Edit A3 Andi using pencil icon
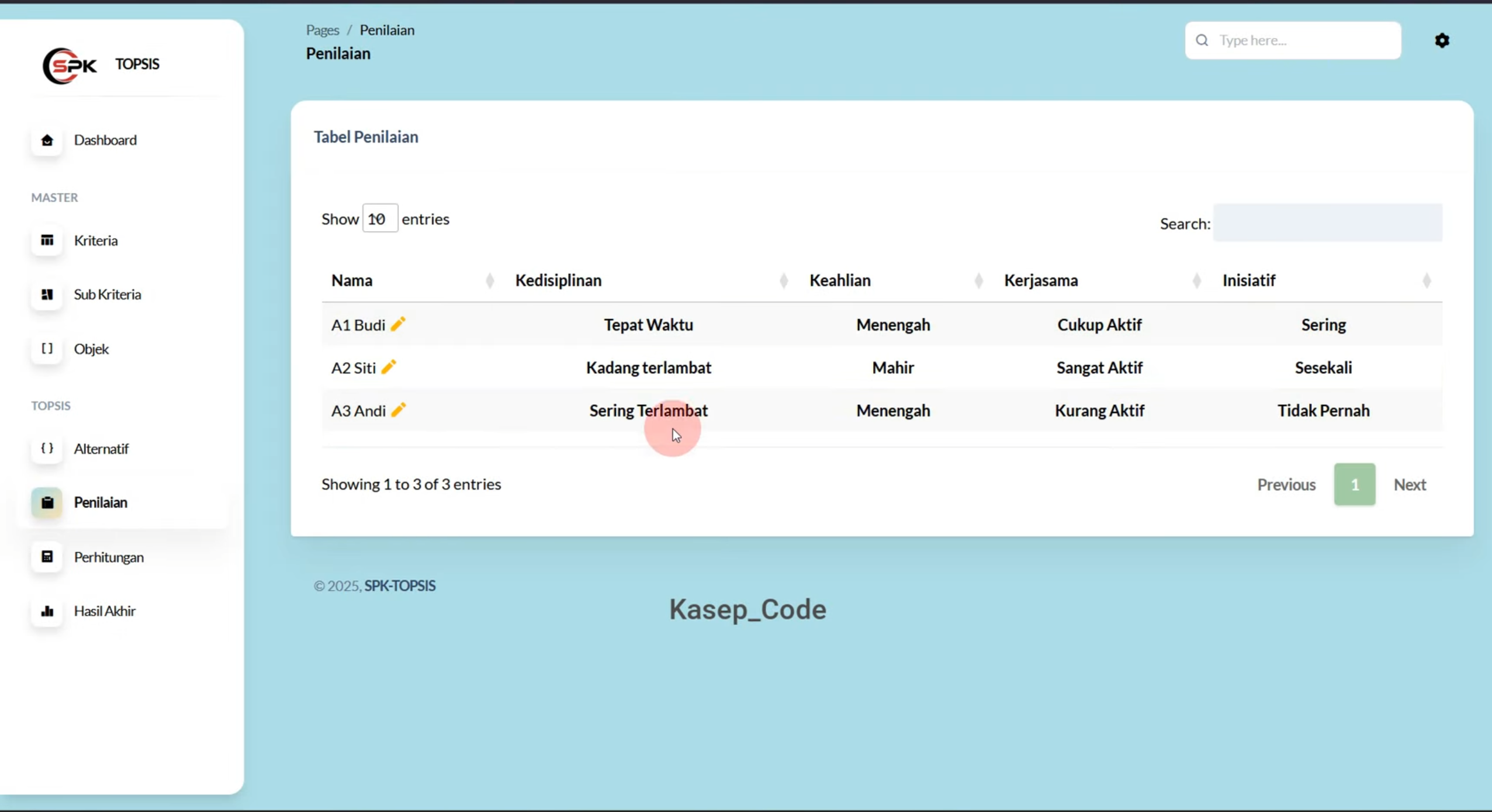The height and width of the screenshot is (812, 1492). point(398,410)
